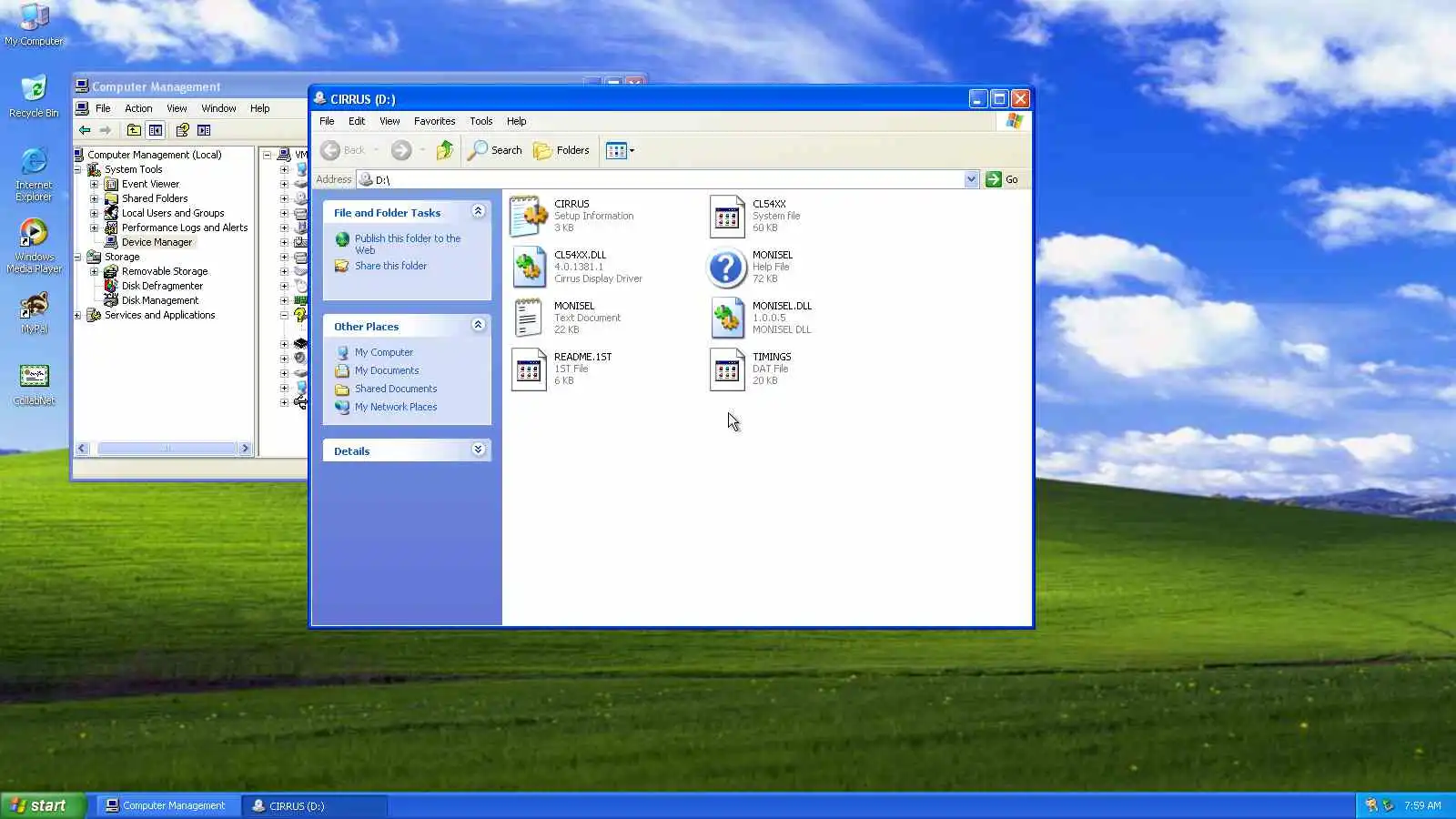Select Disk Management in the console tree

[160, 300]
